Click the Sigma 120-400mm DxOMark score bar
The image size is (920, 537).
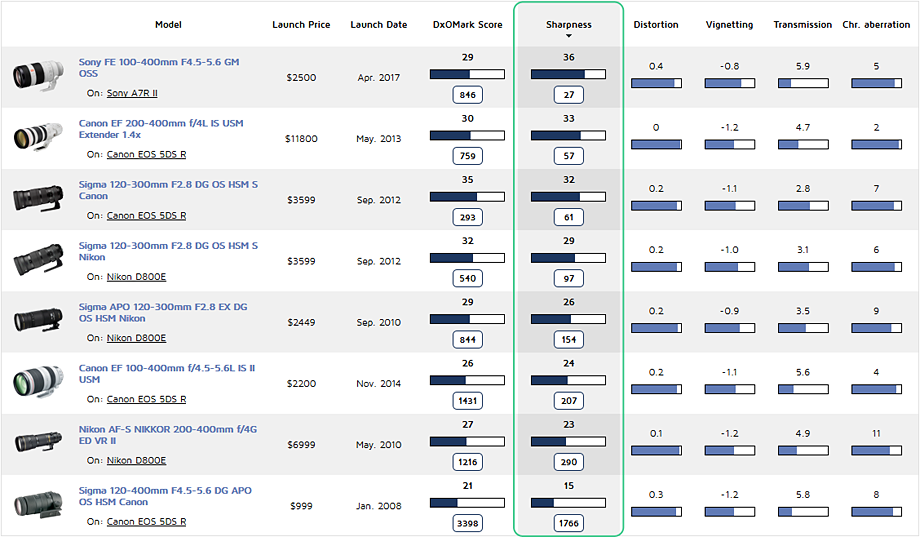coord(467,502)
